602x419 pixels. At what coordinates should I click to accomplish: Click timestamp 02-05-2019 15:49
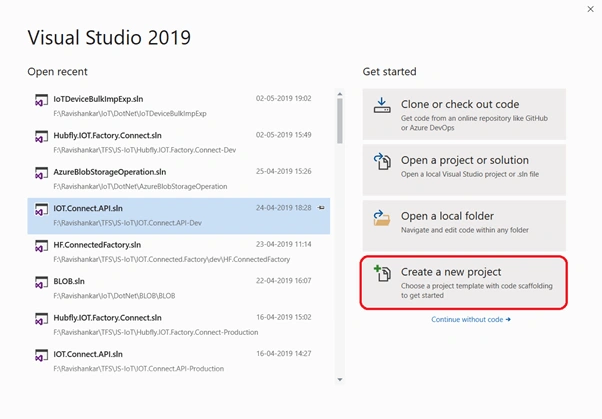tap(284, 135)
